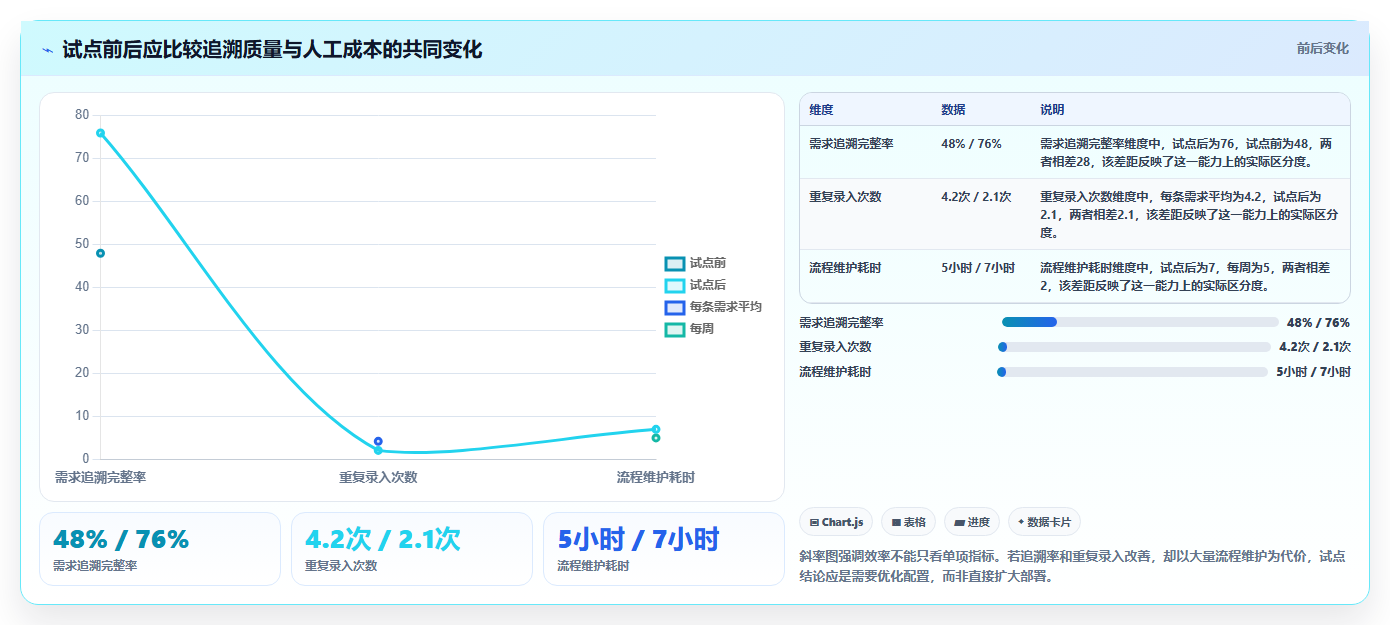Click the sparkle icon in 数据卡片 tag

1021,522
